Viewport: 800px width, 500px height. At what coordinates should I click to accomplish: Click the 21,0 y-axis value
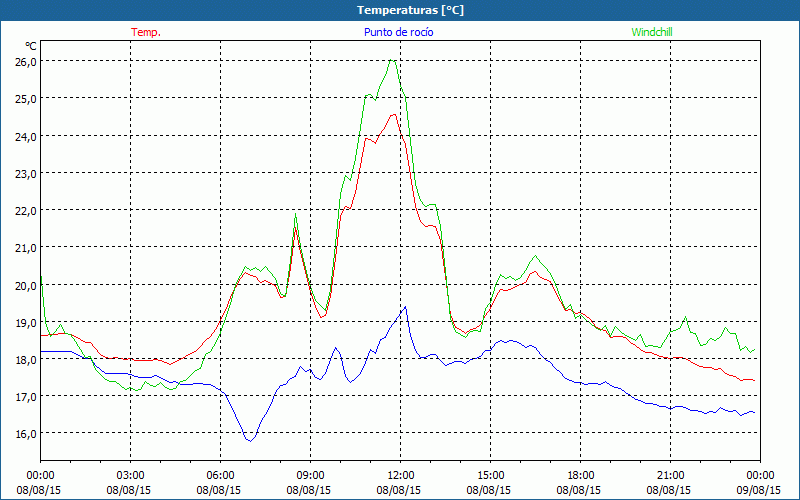(25, 247)
